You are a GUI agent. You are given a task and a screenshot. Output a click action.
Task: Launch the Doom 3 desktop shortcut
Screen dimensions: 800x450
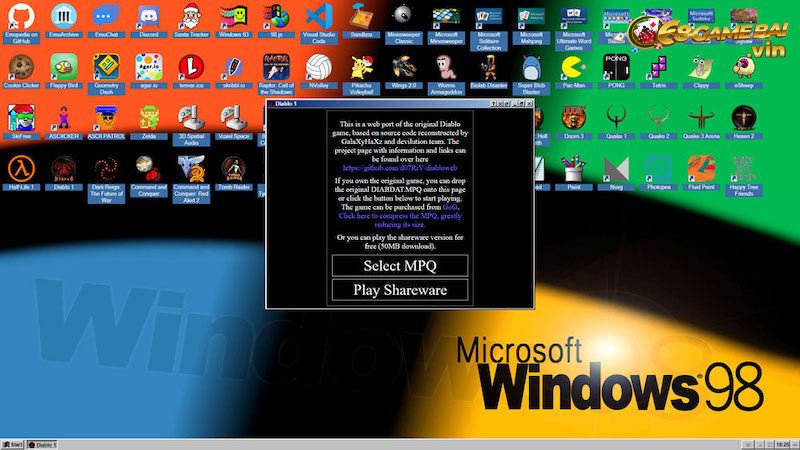tap(574, 117)
